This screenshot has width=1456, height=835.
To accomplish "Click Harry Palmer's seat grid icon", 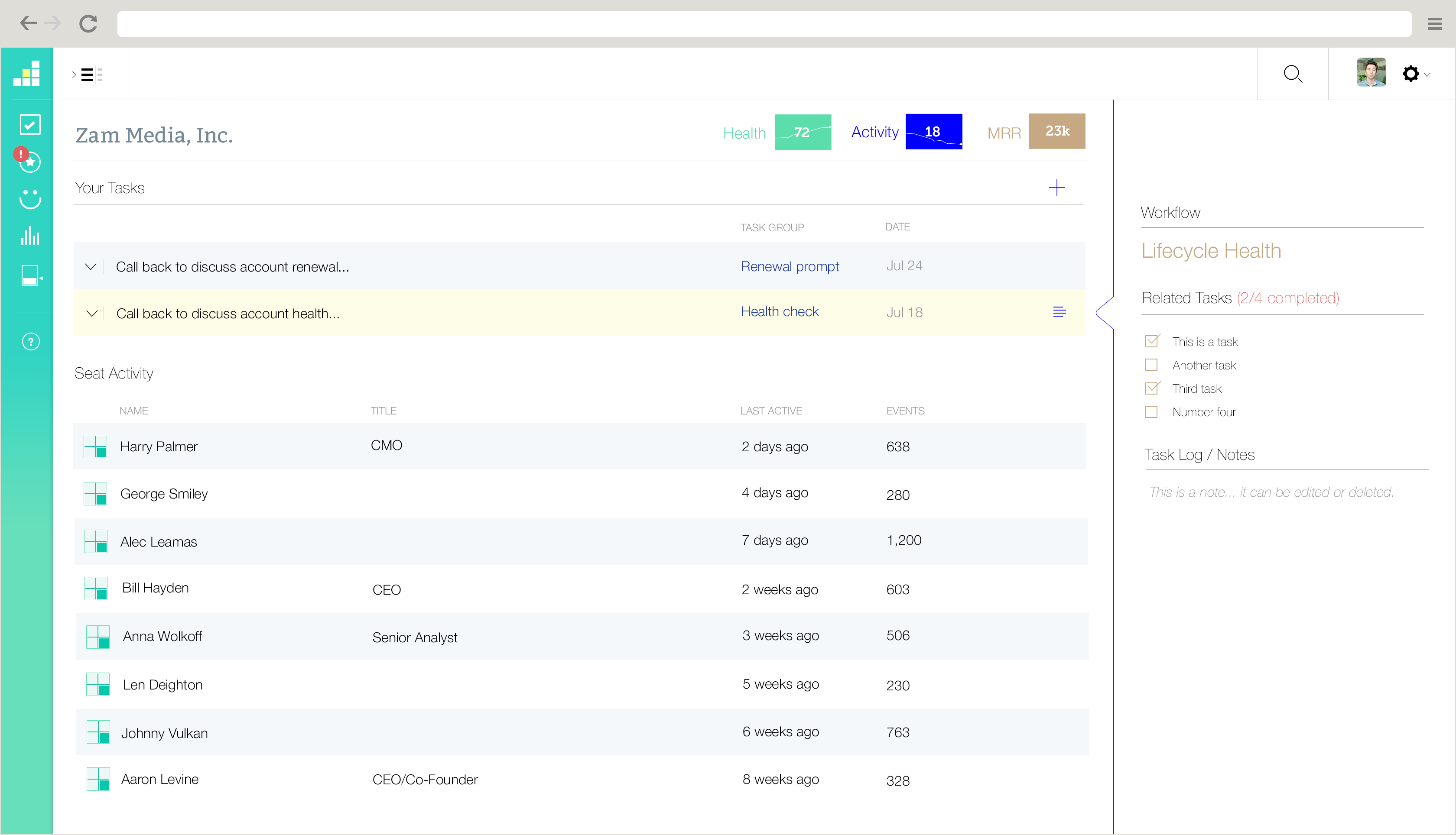I will 95,446.
